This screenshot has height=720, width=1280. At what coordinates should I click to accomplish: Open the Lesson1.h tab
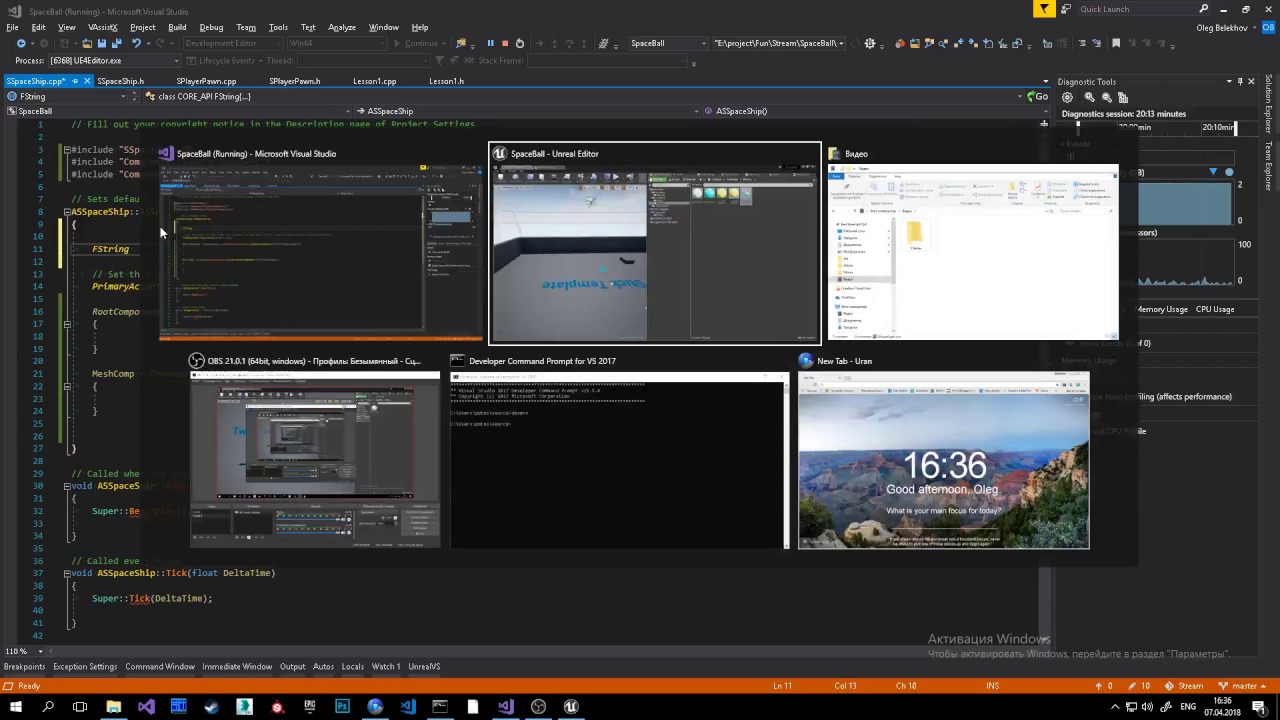click(x=446, y=81)
